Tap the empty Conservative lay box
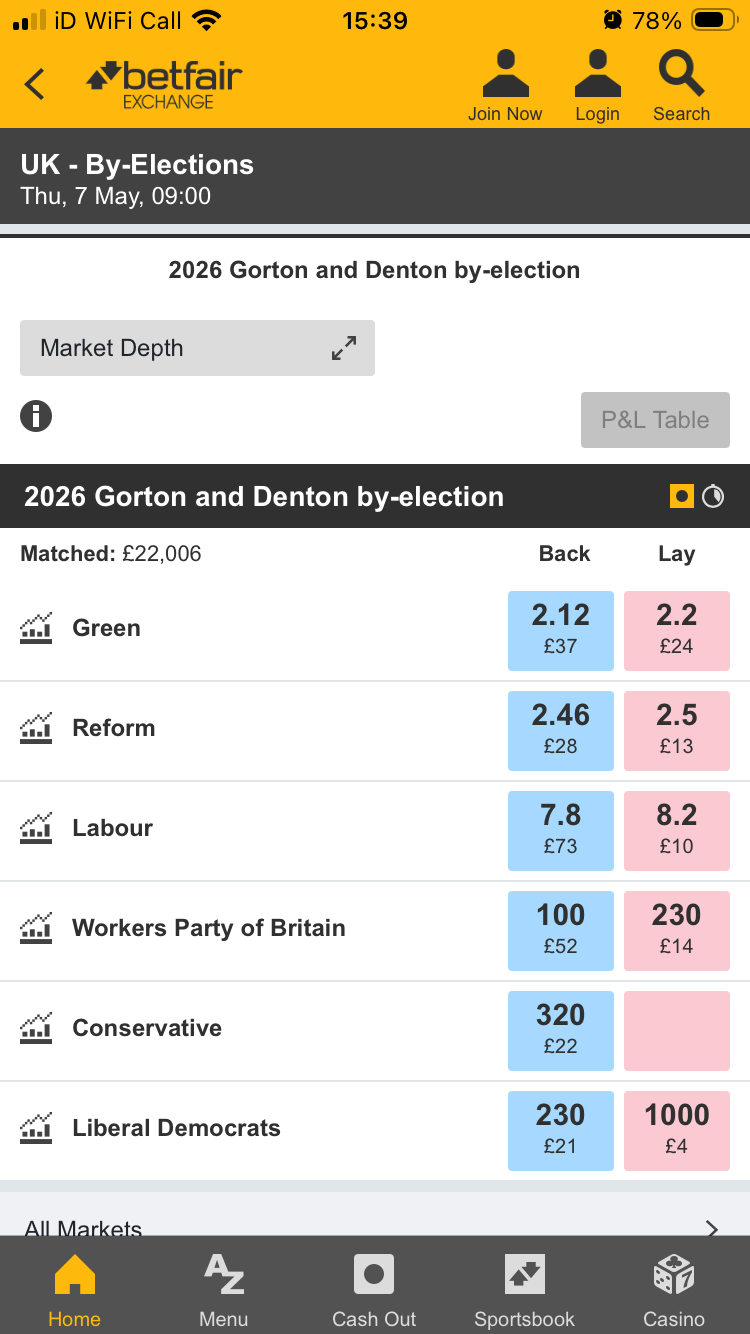 [676, 1030]
